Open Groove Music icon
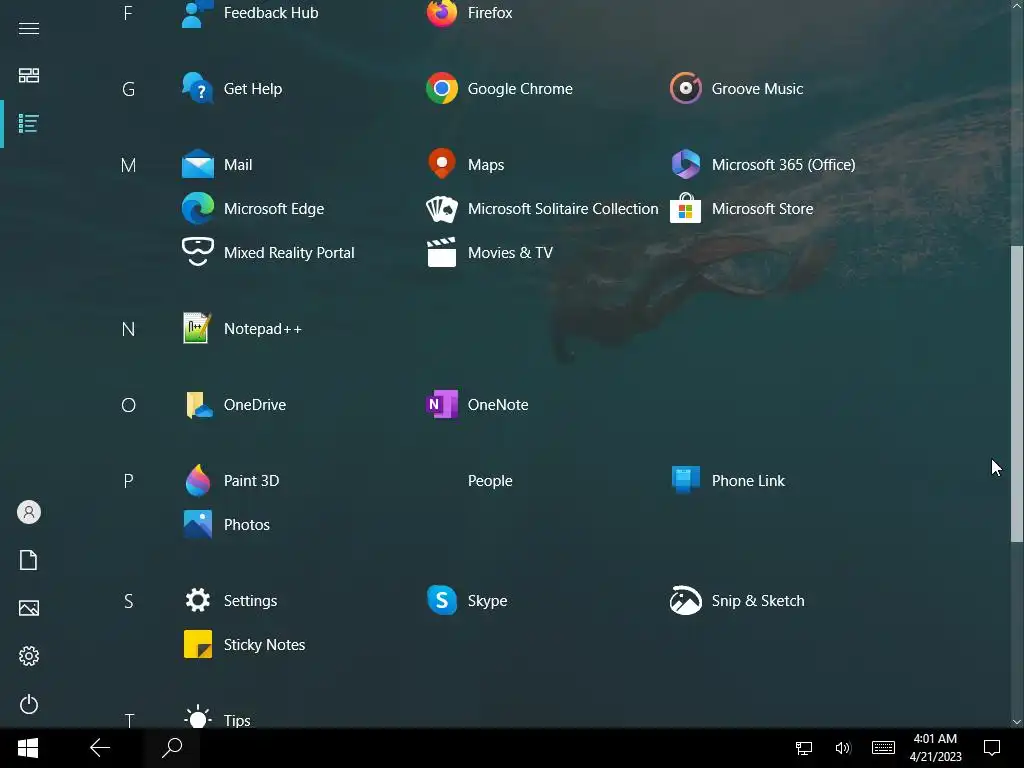The width and height of the screenshot is (1024, 768). click(x=686, y=88)
